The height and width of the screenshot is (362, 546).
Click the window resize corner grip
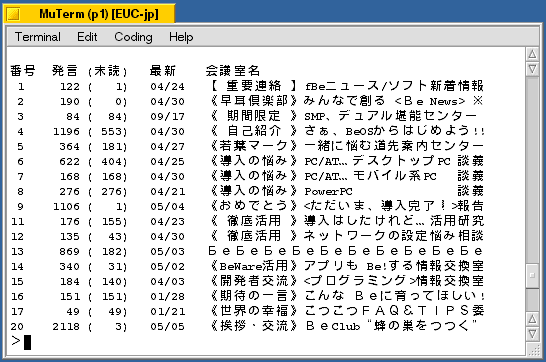pyautogui.click(x=533, y=349)
